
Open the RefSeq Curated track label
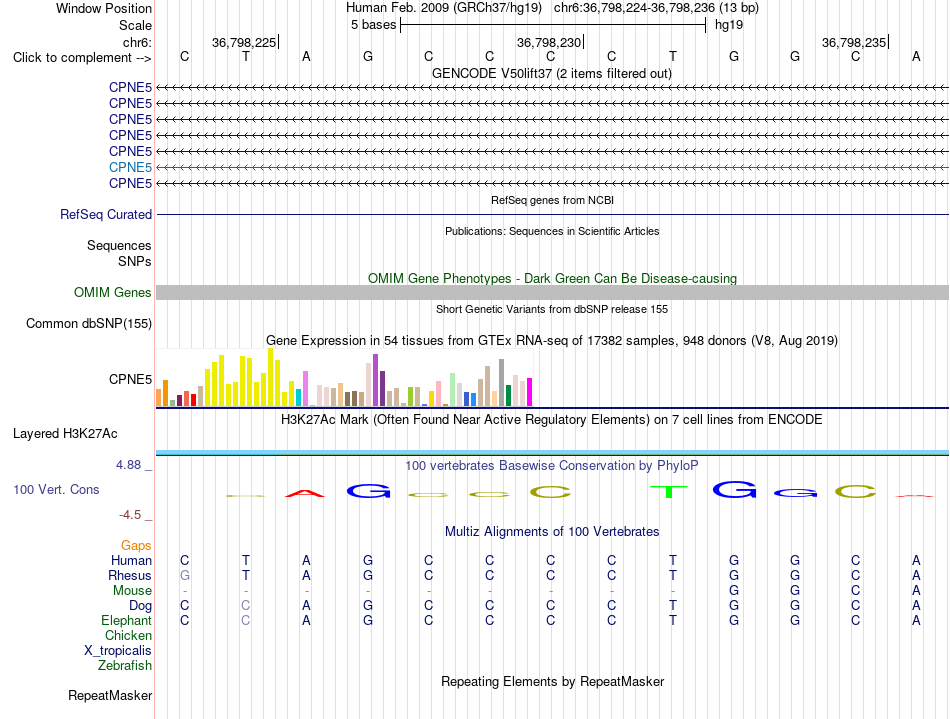106,214
